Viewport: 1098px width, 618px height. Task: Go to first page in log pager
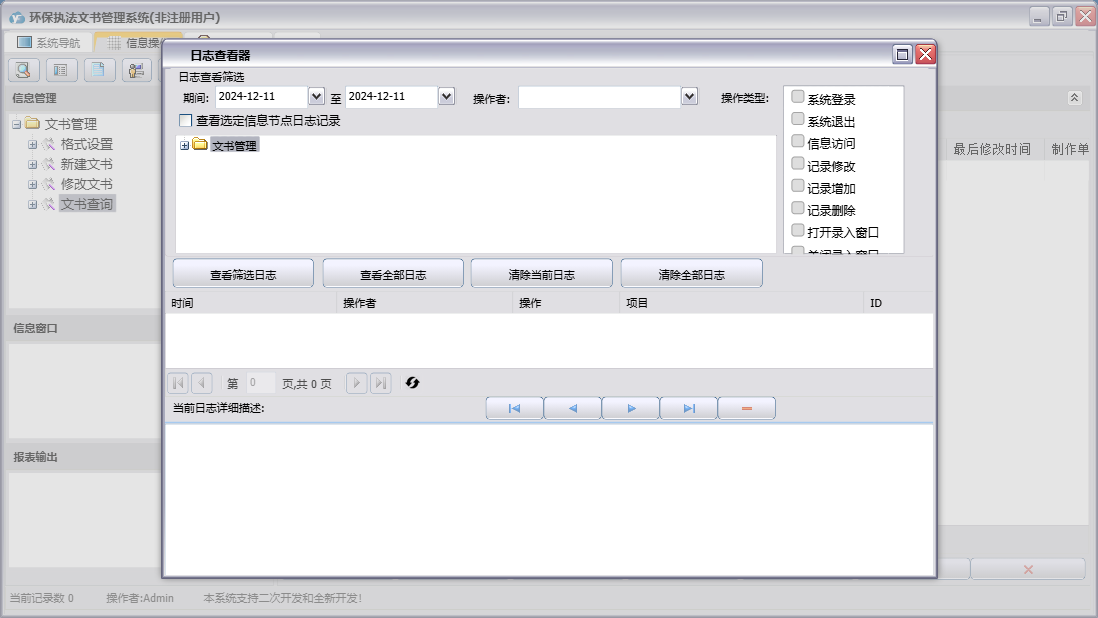[179, 383]
